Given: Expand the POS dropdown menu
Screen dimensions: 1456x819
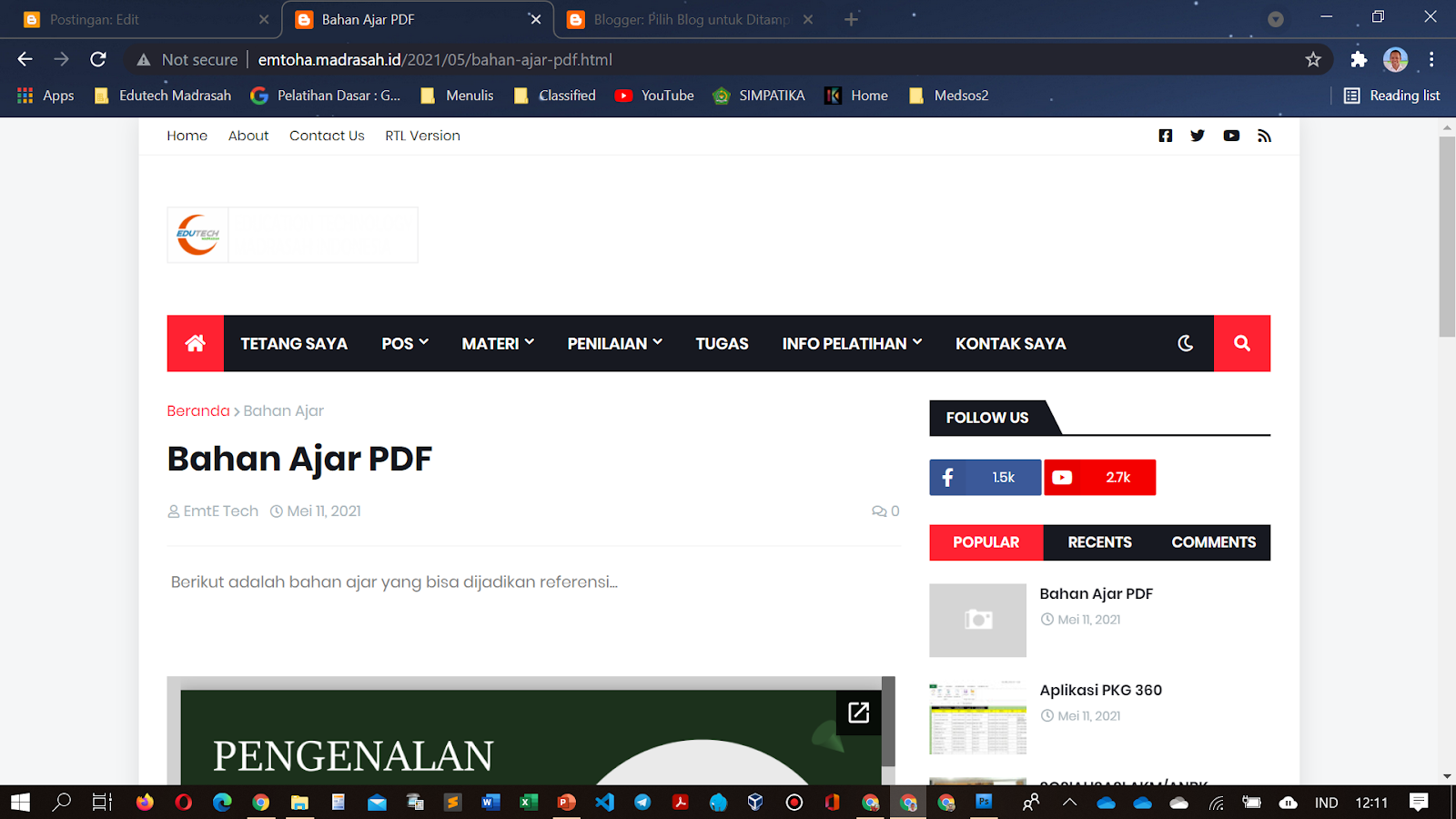Looking at the screenshot, I should point(405,343).
